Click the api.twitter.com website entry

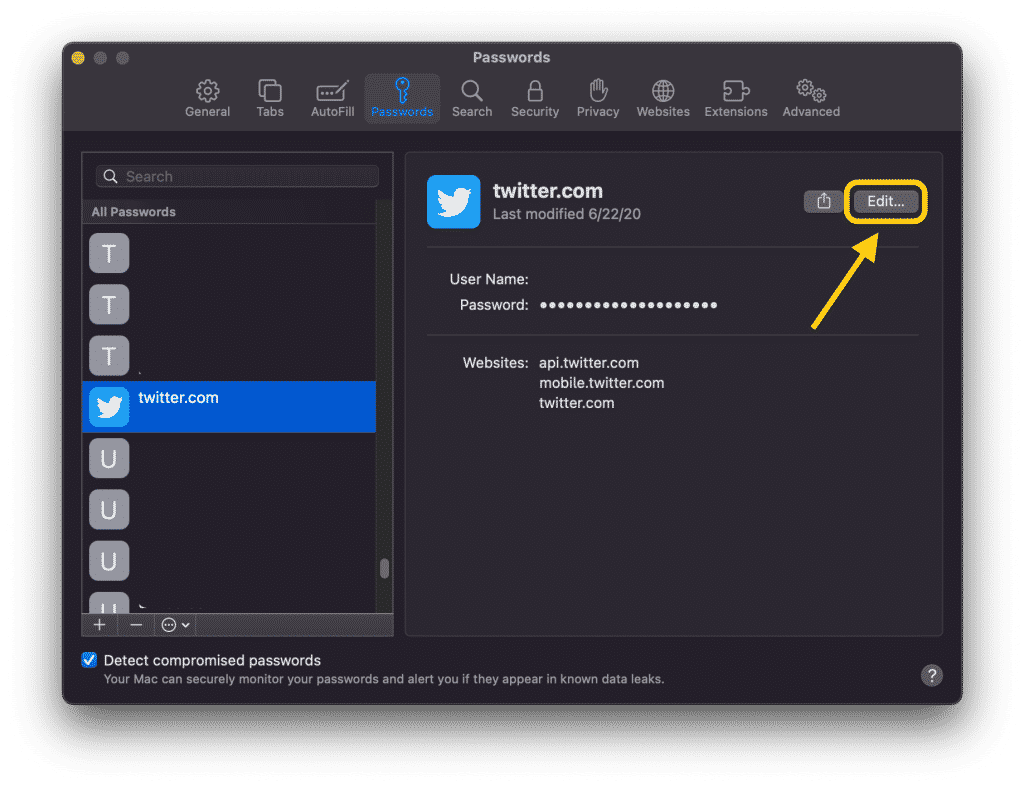588,362
